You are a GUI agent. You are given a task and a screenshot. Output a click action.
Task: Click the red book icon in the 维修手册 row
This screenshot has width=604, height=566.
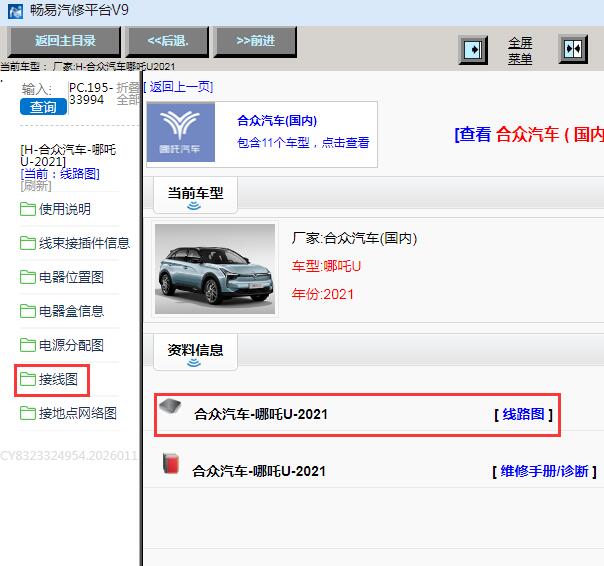(171, 463)
